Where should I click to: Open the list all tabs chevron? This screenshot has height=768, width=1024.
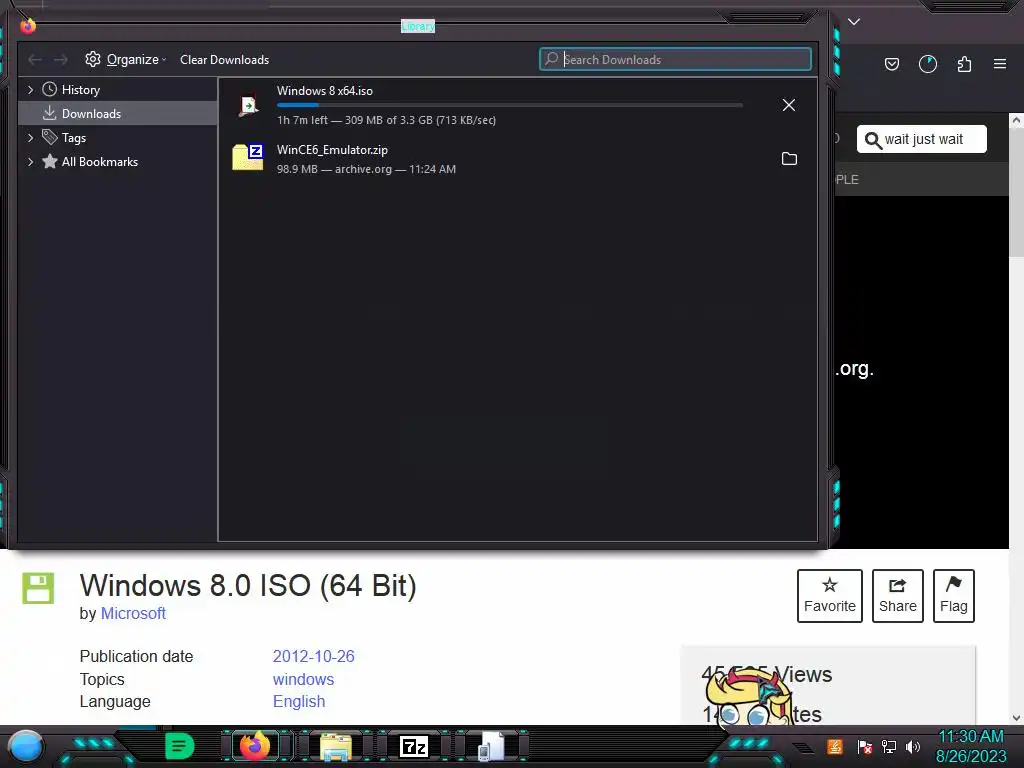pyautogui.click(x=854, y=22)
